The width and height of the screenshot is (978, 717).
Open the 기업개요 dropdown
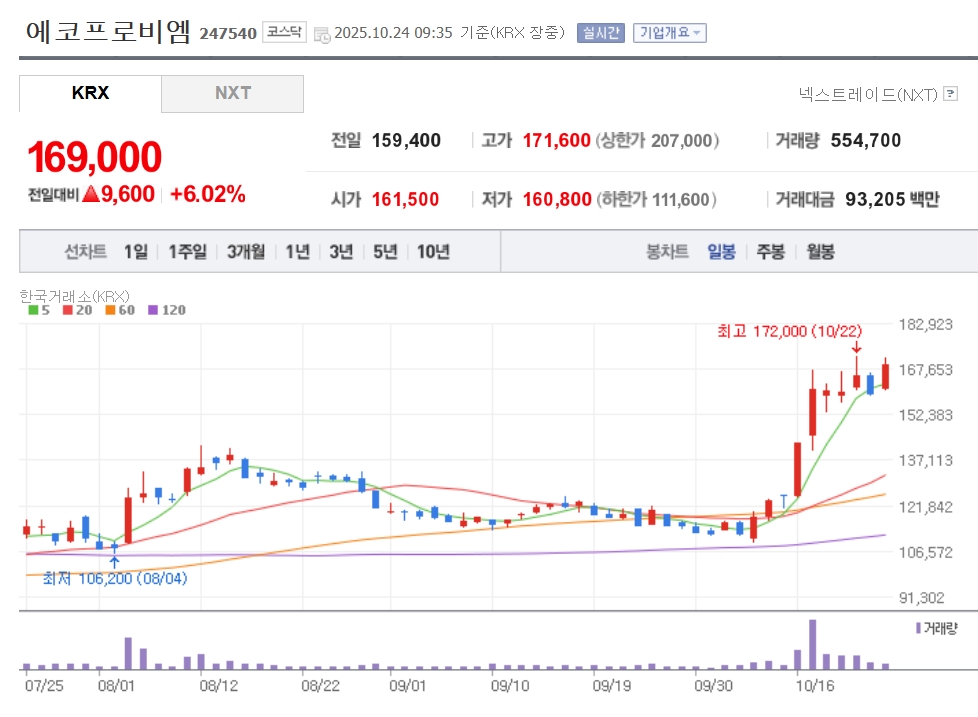point(670,32)
